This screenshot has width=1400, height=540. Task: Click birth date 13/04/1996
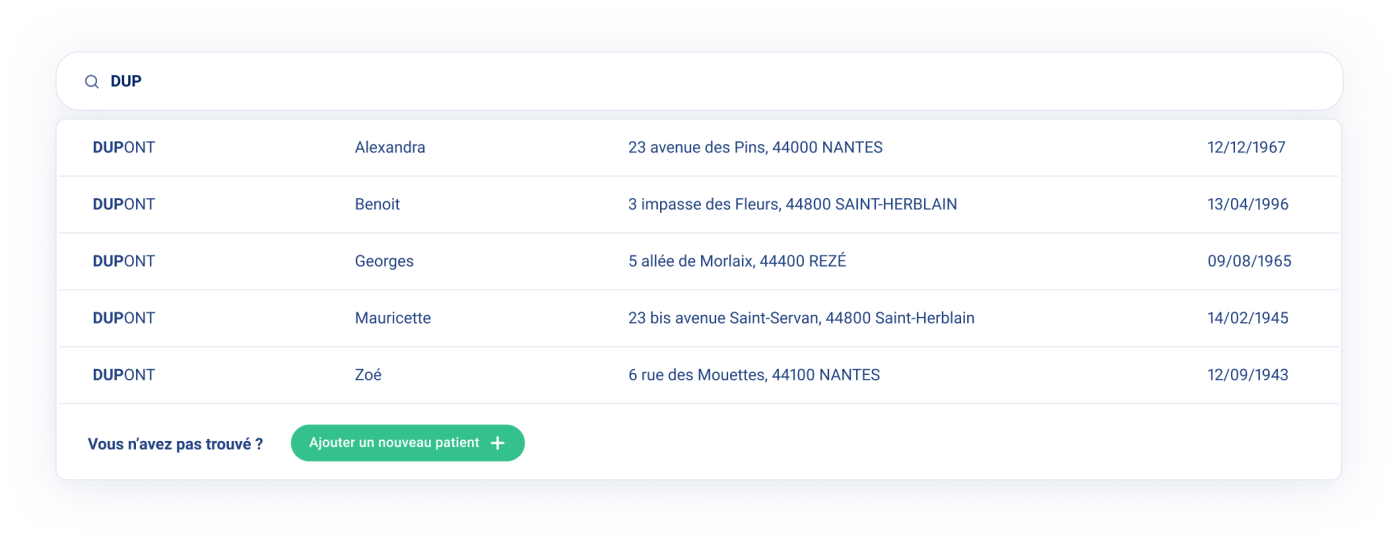click(x=1248, y=204)
